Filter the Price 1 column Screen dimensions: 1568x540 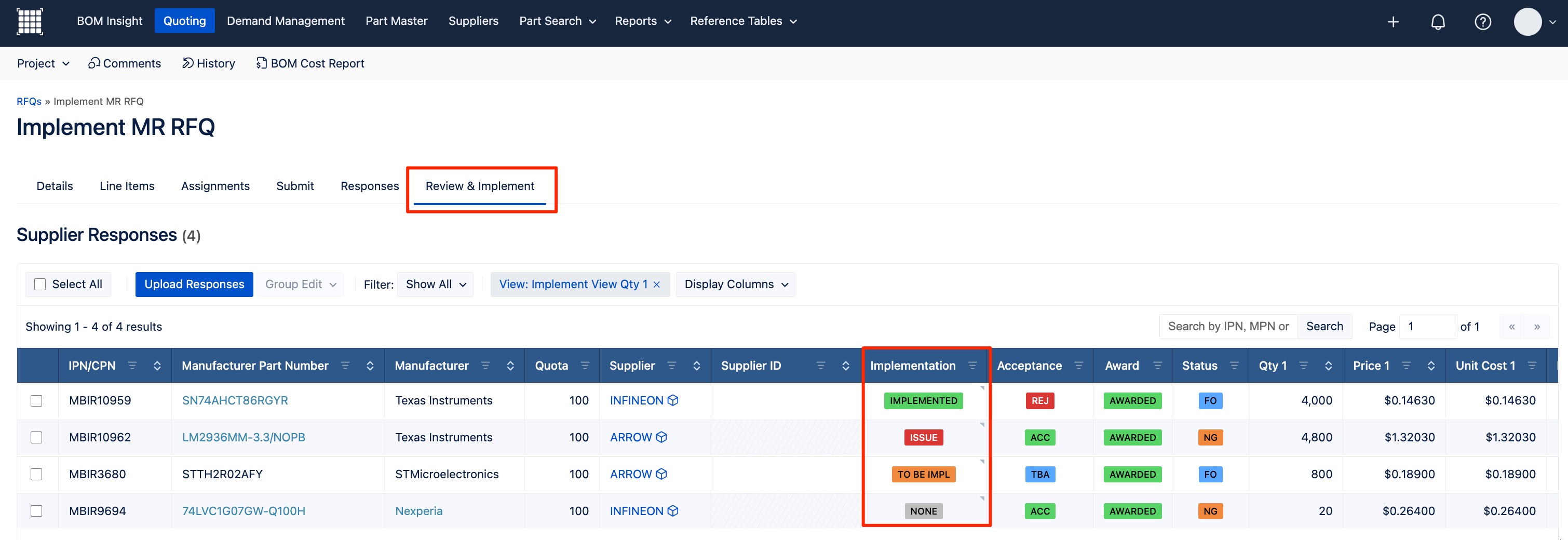click(x=1406, y=365)
